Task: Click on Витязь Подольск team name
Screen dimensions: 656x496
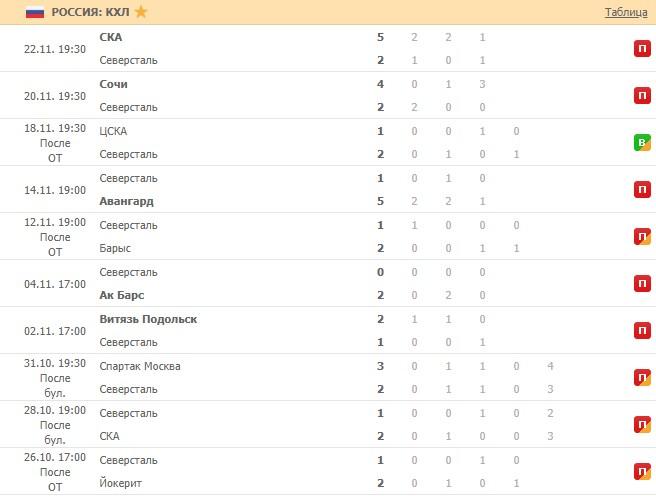Action: 148,319
